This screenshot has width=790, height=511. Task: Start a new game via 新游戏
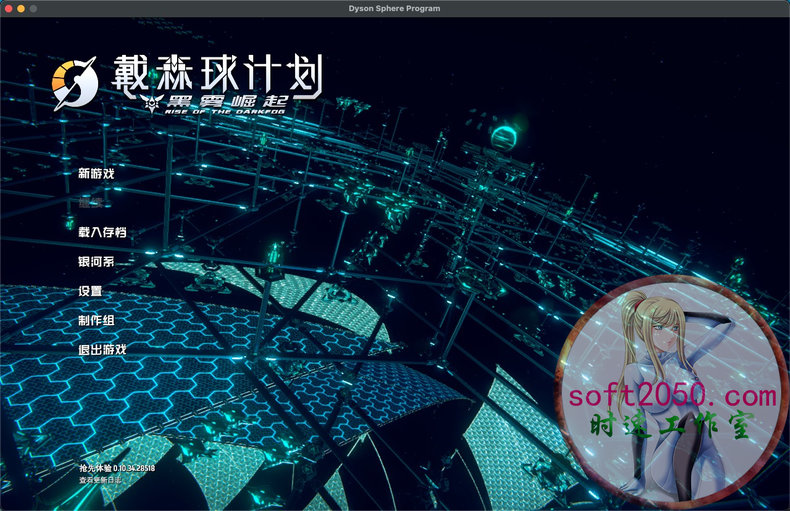(96, 173)
